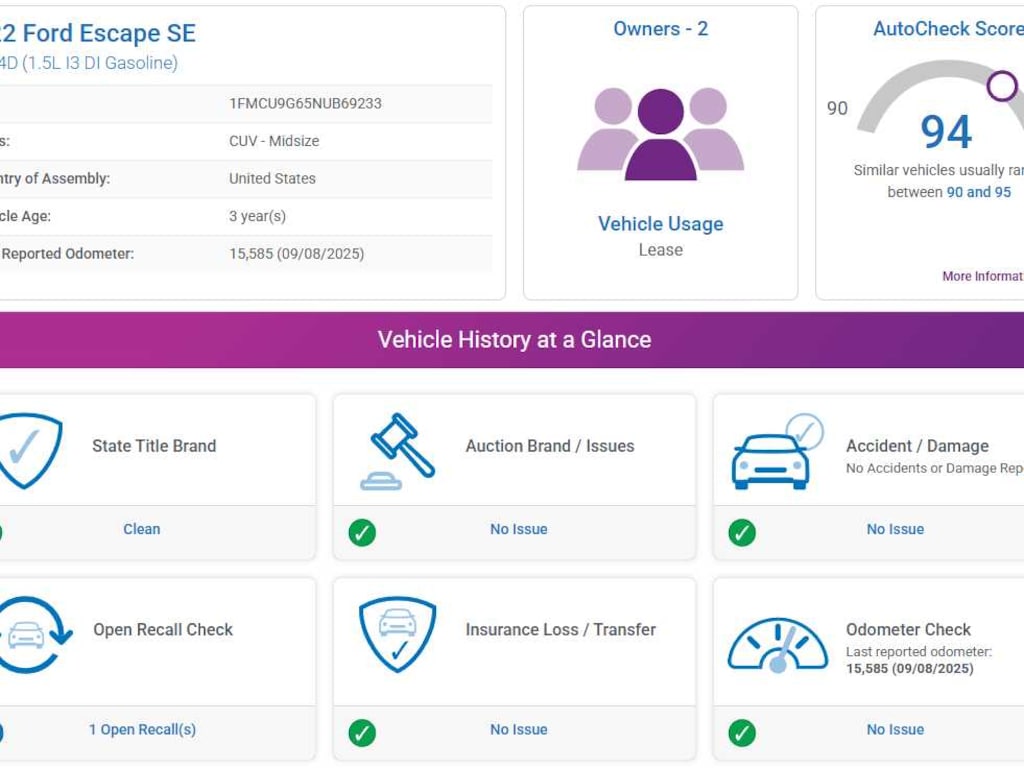The height and width of the screenshot is (768, 1024).
Task: Click the Clean title status link
Action: pos(141,529)
